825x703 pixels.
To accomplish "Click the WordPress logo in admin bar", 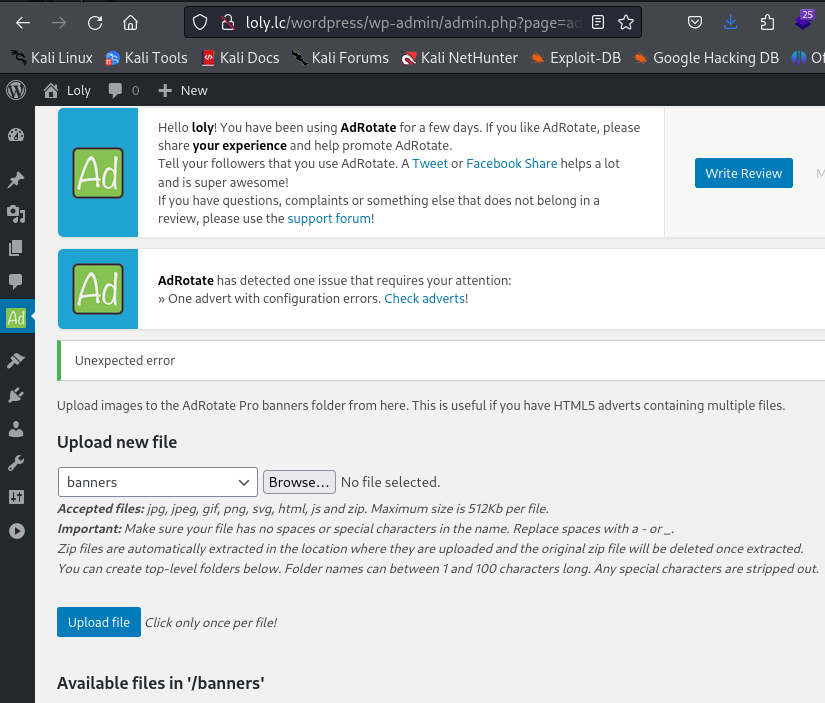I will click(x=16, y=90).
